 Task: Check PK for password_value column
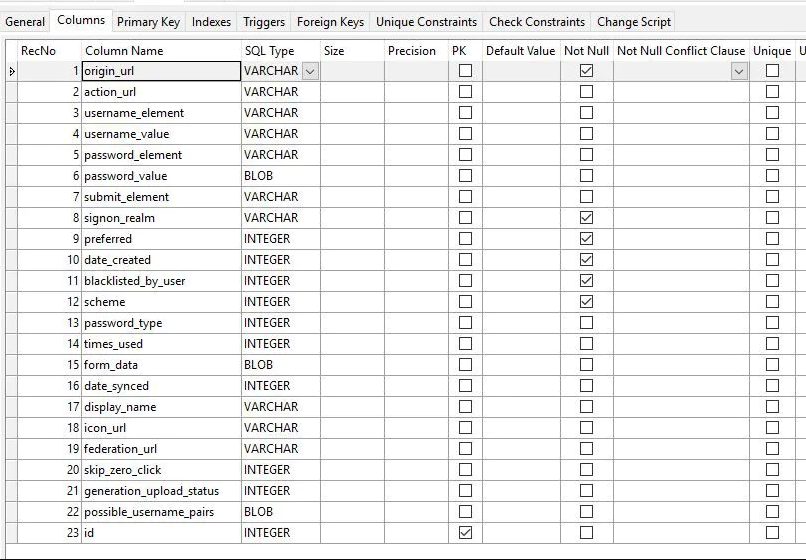coord(465,176)
